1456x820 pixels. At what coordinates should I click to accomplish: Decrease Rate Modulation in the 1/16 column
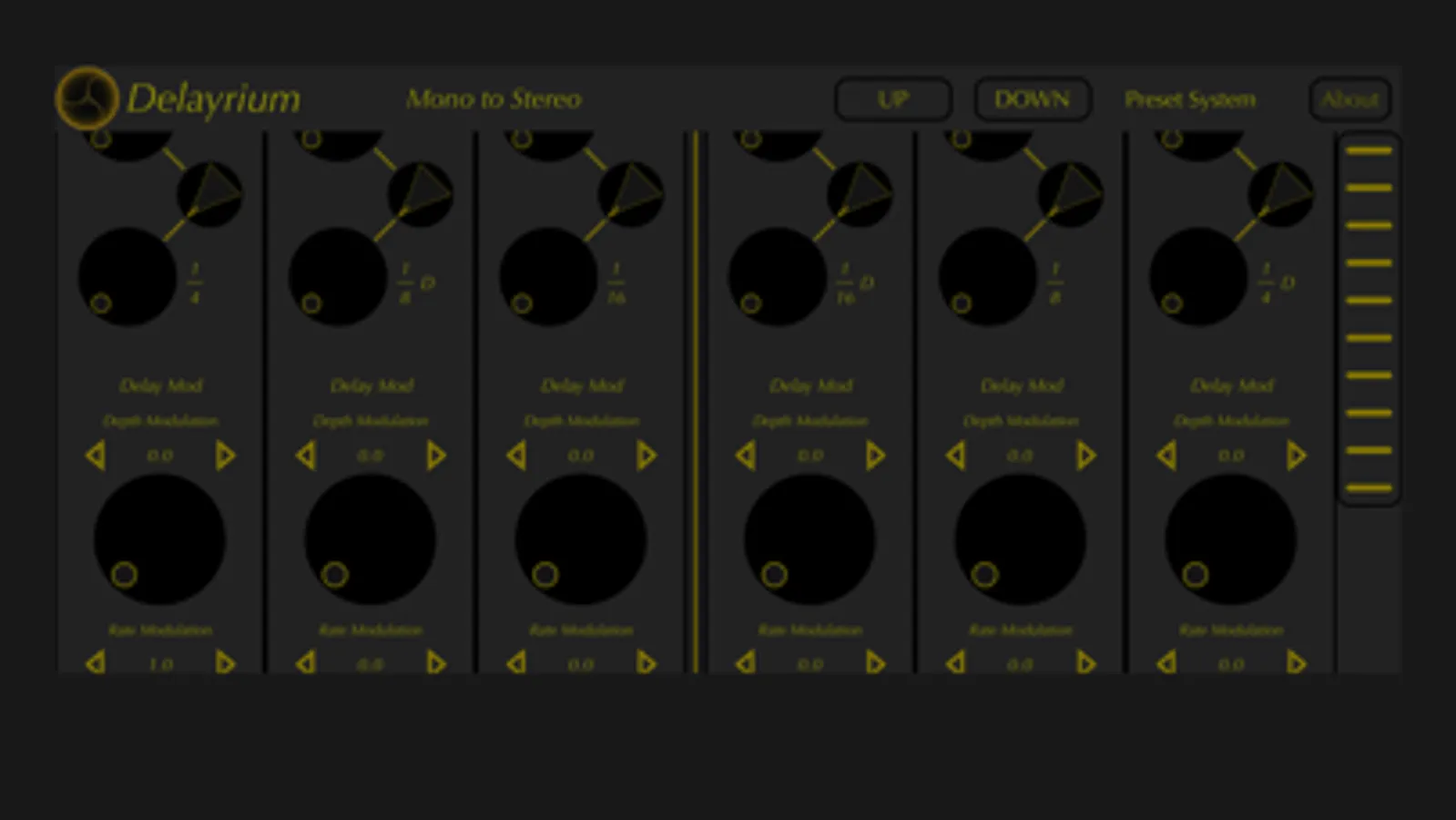[516, 662]
